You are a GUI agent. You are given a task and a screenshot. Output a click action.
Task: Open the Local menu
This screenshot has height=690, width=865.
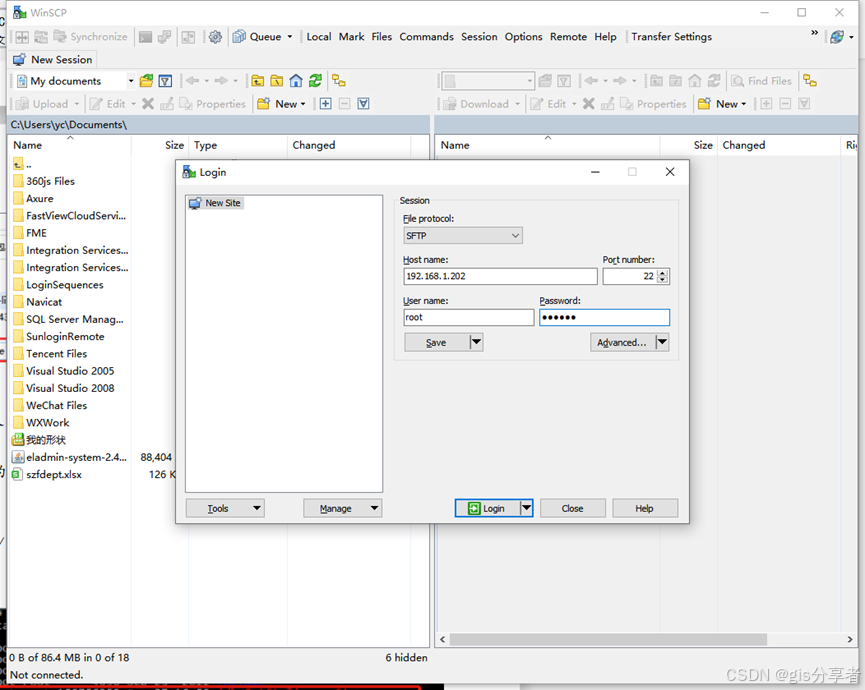(319, 37)
